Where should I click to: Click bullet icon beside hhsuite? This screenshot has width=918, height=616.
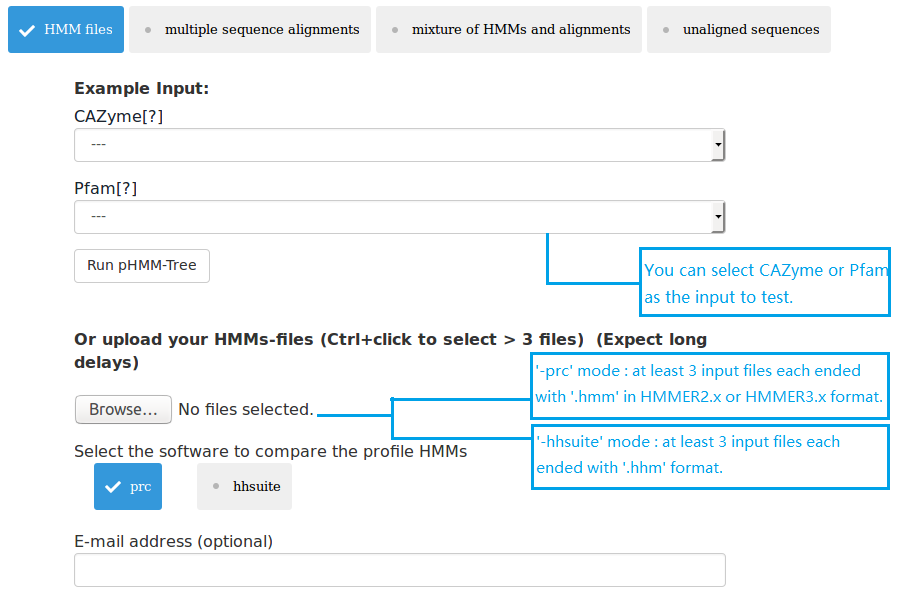pyautogui.click(x=216, y=487)
